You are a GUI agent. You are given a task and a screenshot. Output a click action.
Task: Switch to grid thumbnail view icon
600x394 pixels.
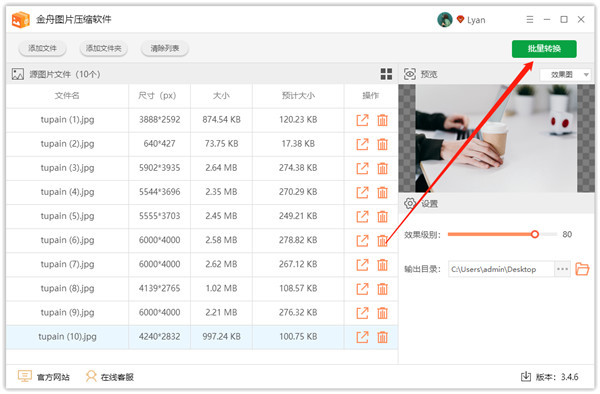386,74
